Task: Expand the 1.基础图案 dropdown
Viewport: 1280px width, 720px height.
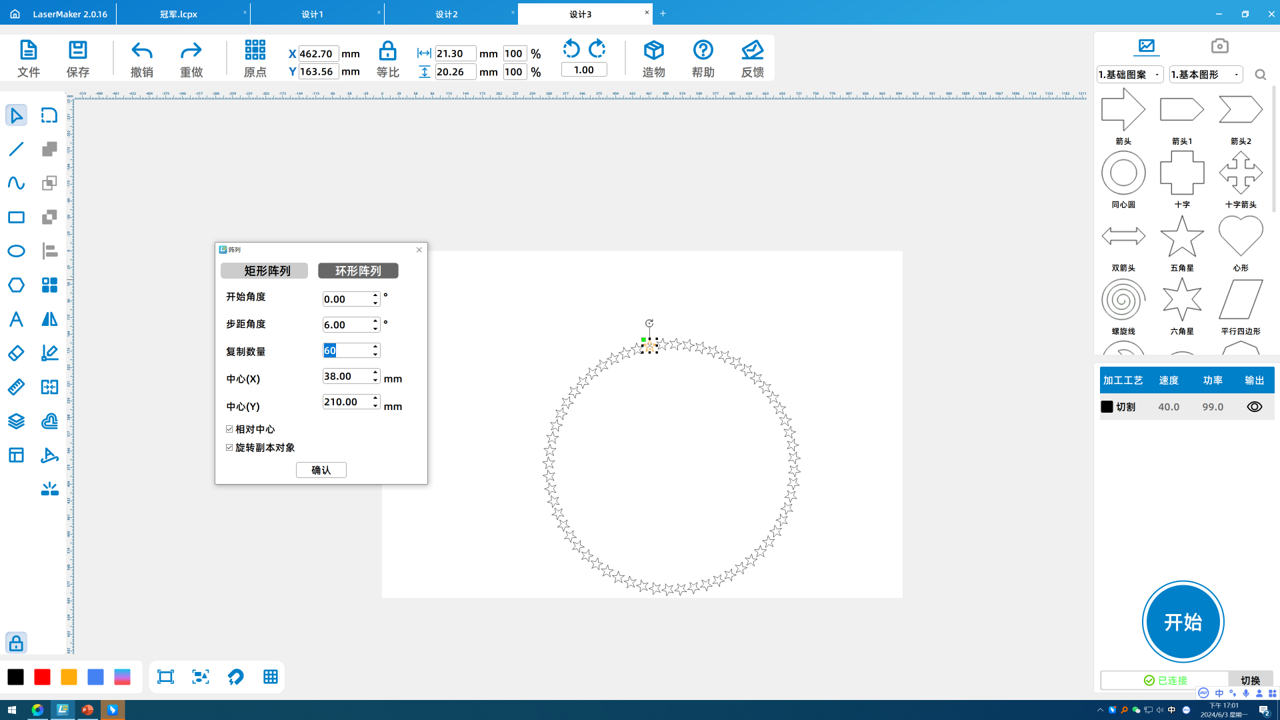Action: click(1130, 75)
